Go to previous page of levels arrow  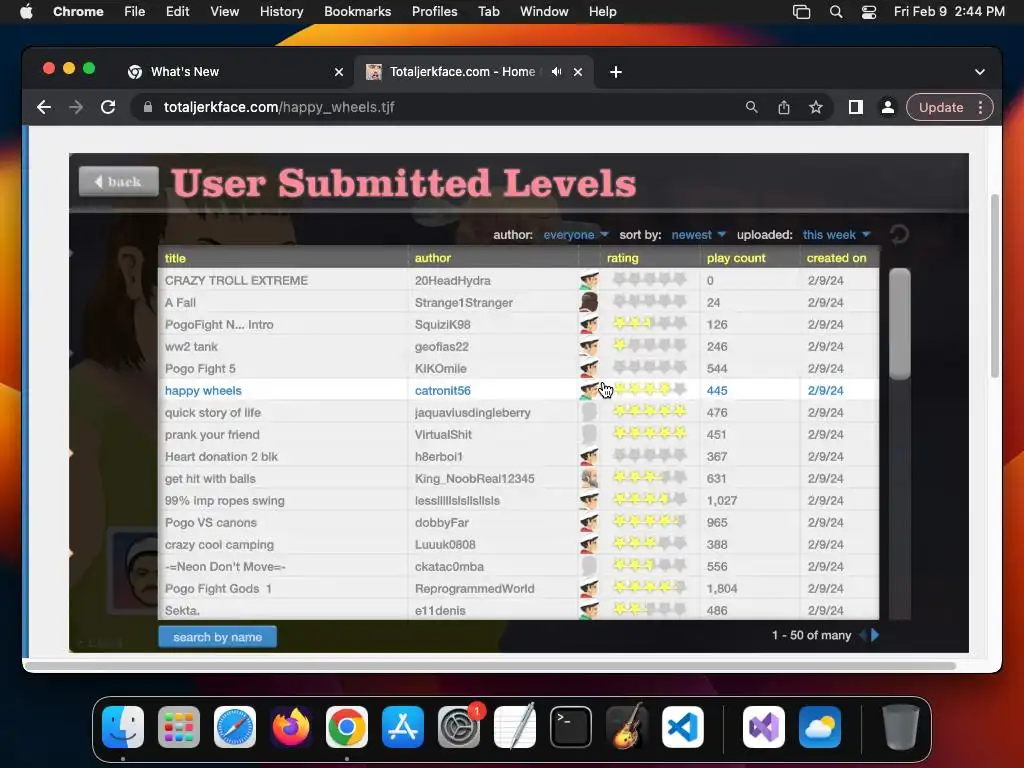(863, 635)
